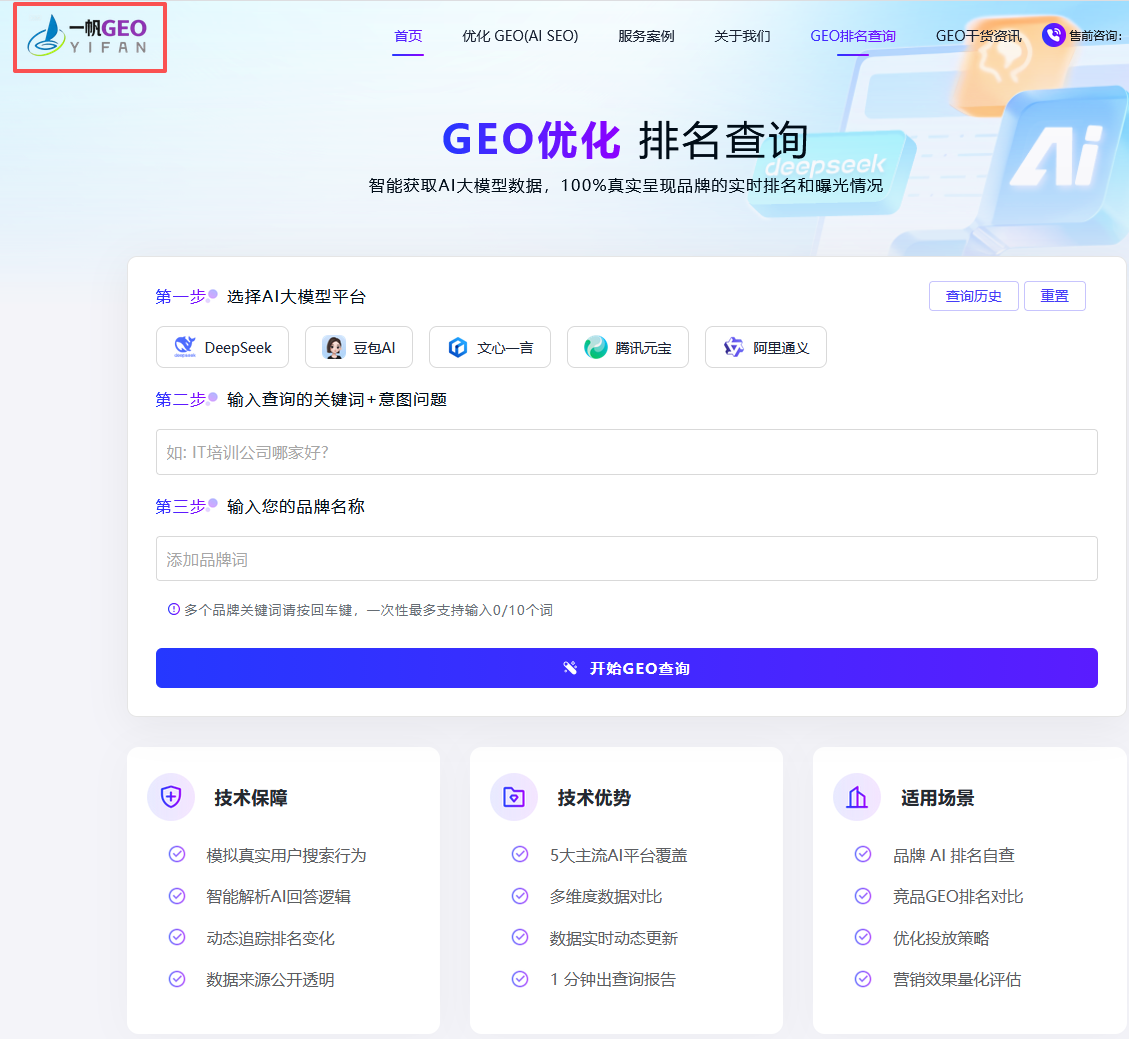
Task: Switch to the 首页 tab
Action: [408, 36]
